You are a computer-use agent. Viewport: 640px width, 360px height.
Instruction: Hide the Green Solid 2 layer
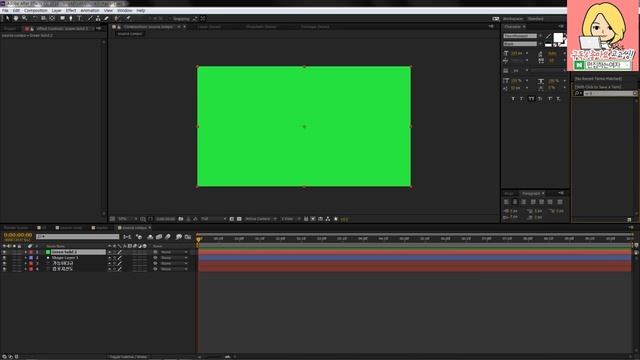(x=4, y=252)
